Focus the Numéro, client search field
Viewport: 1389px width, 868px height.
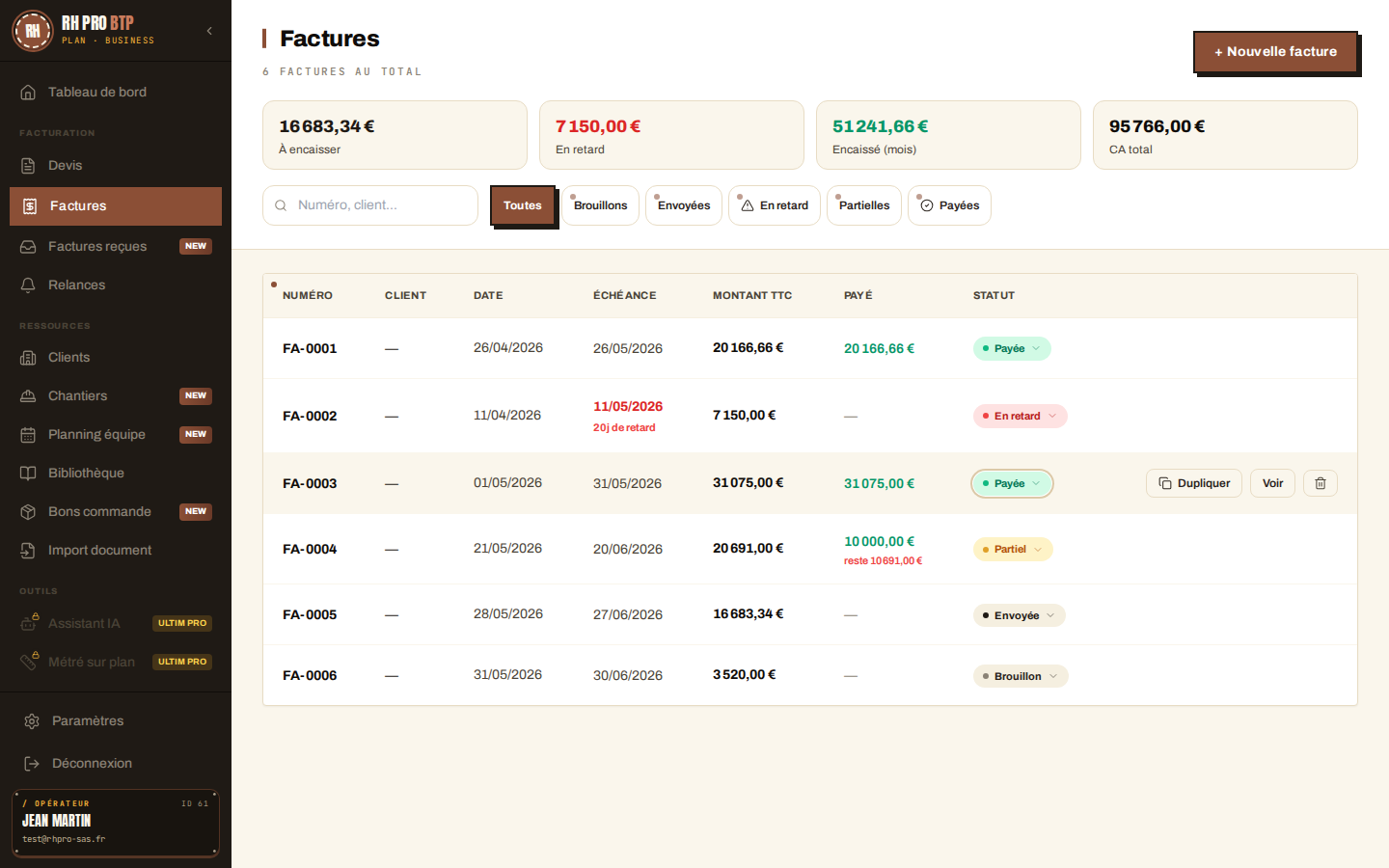click(x=370, y=205)
